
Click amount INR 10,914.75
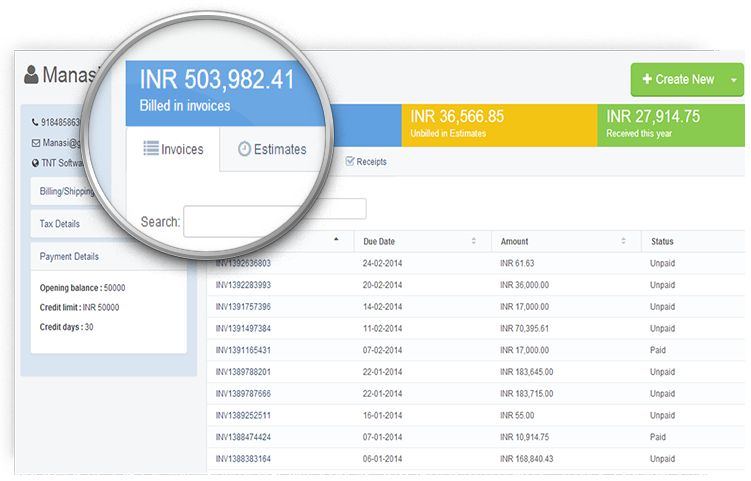[524, 437]
